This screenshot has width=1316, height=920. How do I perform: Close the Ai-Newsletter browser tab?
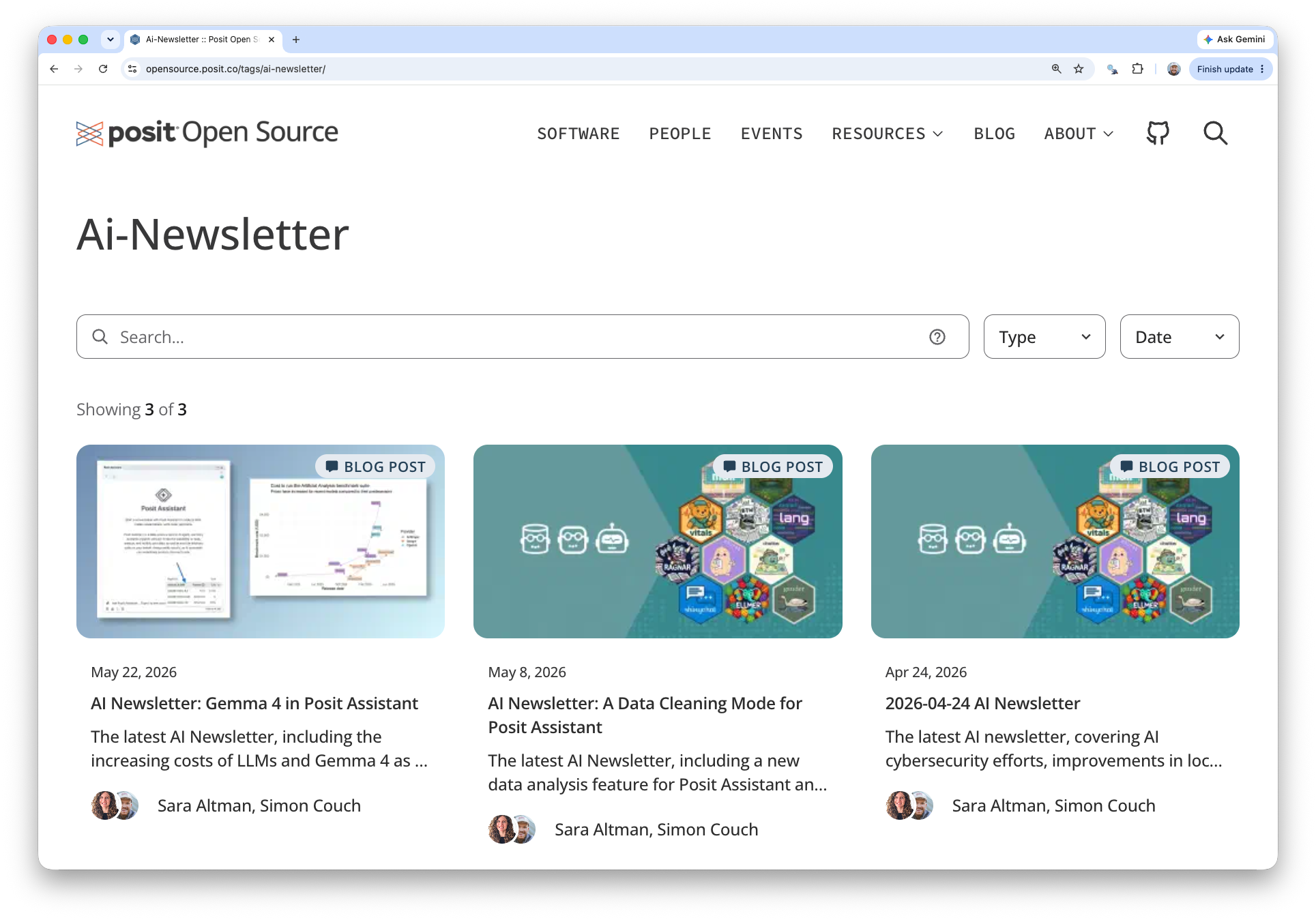[x=272, y=40]
